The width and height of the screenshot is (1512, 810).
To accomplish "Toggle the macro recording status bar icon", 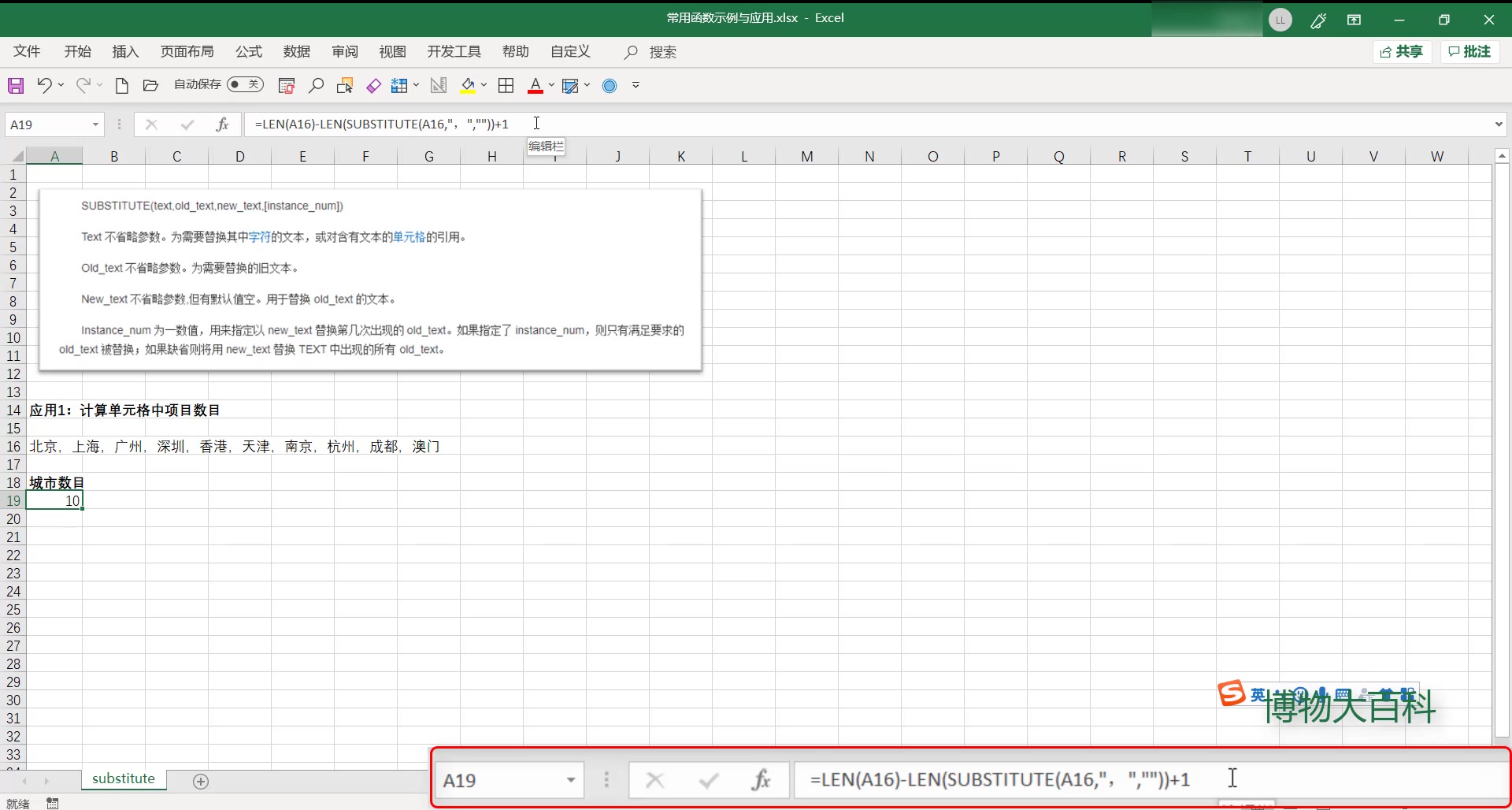I will (53, 803).
